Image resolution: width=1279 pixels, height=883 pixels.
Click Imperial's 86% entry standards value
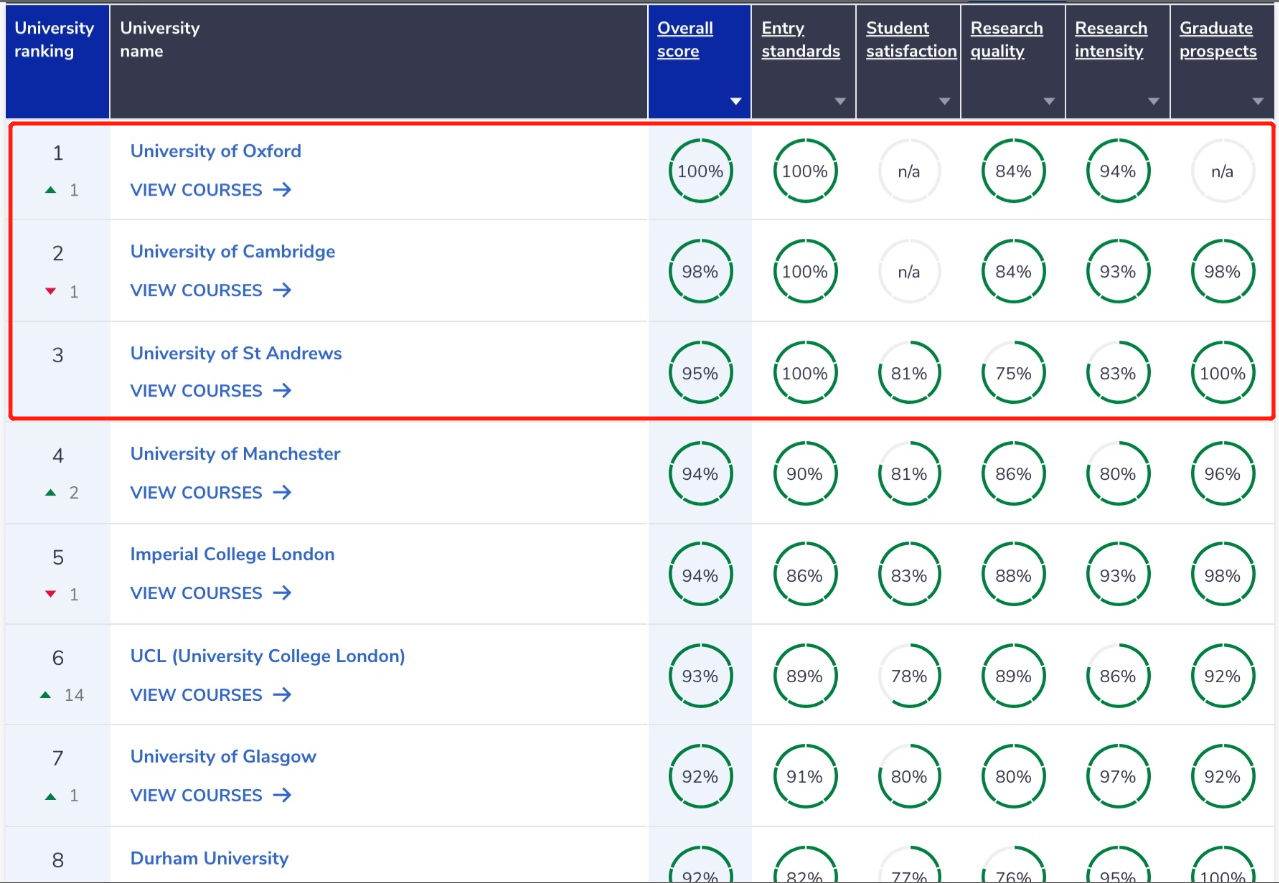[x=805, y=575]
